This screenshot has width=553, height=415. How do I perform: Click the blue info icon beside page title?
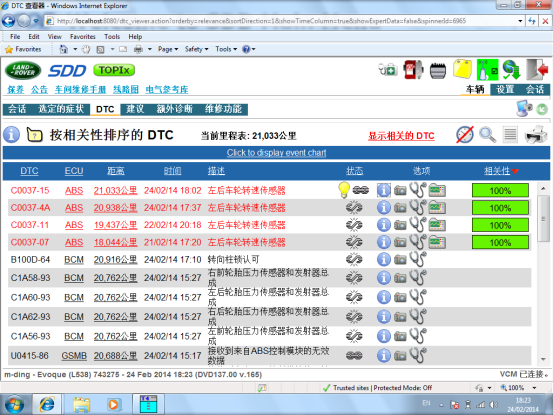(x=12, y=135)
